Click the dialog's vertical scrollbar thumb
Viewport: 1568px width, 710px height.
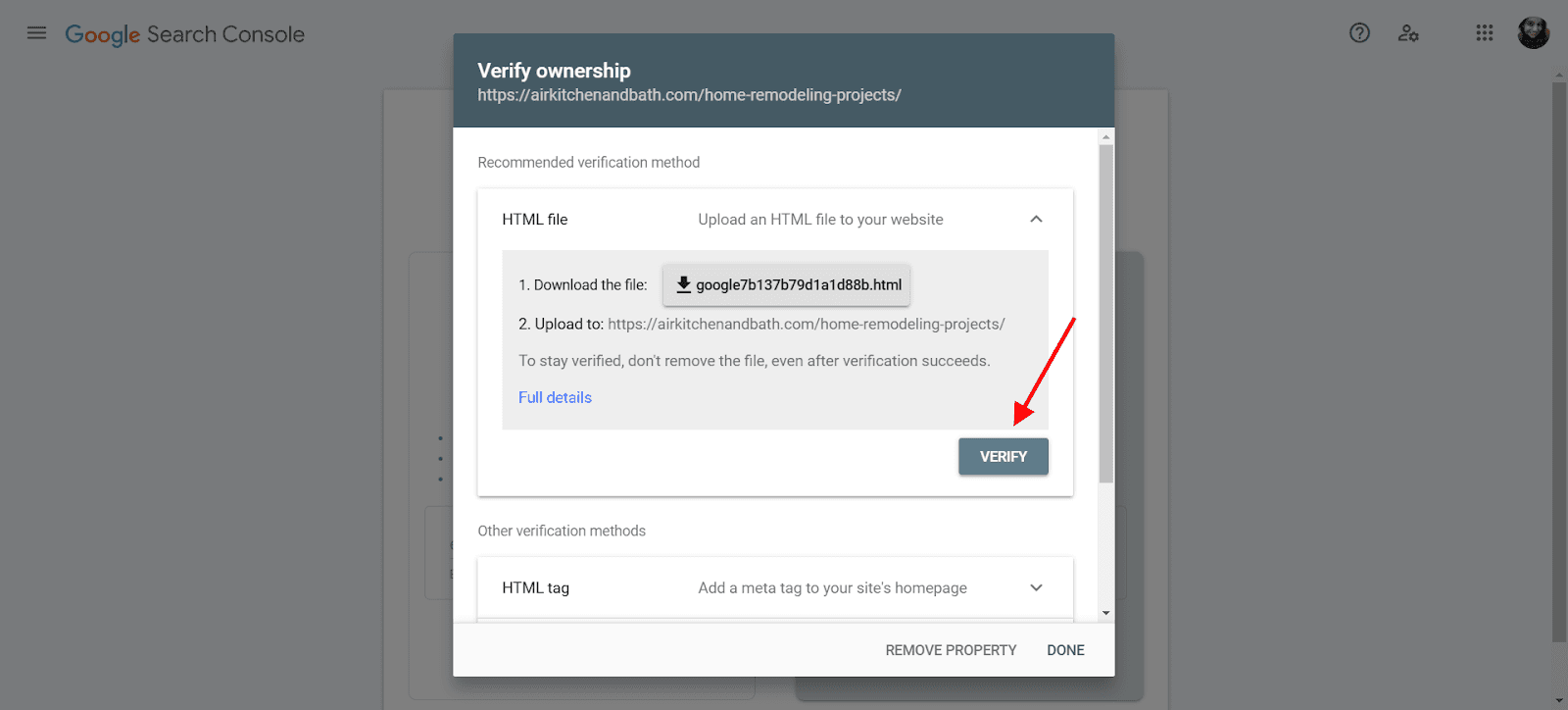coord(1106,314)
